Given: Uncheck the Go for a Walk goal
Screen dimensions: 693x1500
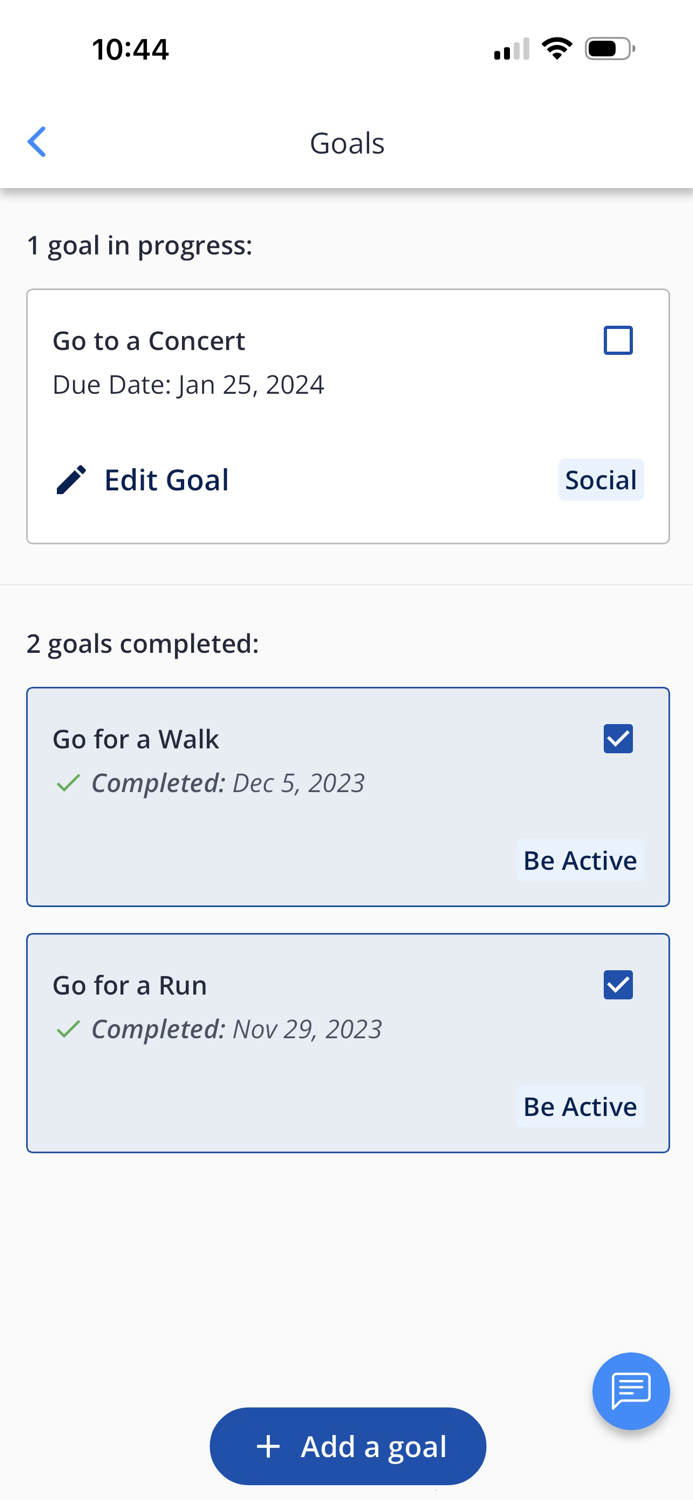Looking at the screenshot, I should pos(618,739).
